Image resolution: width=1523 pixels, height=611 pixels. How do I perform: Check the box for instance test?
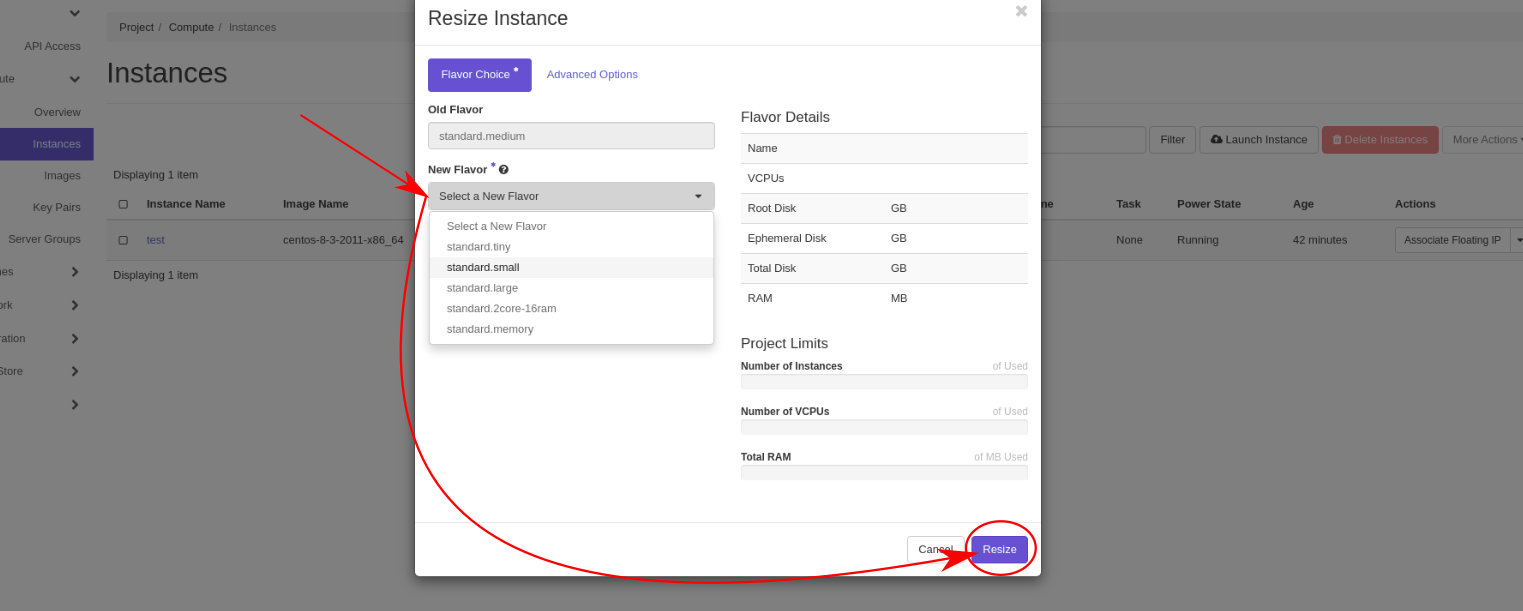[x=123, y=240]
